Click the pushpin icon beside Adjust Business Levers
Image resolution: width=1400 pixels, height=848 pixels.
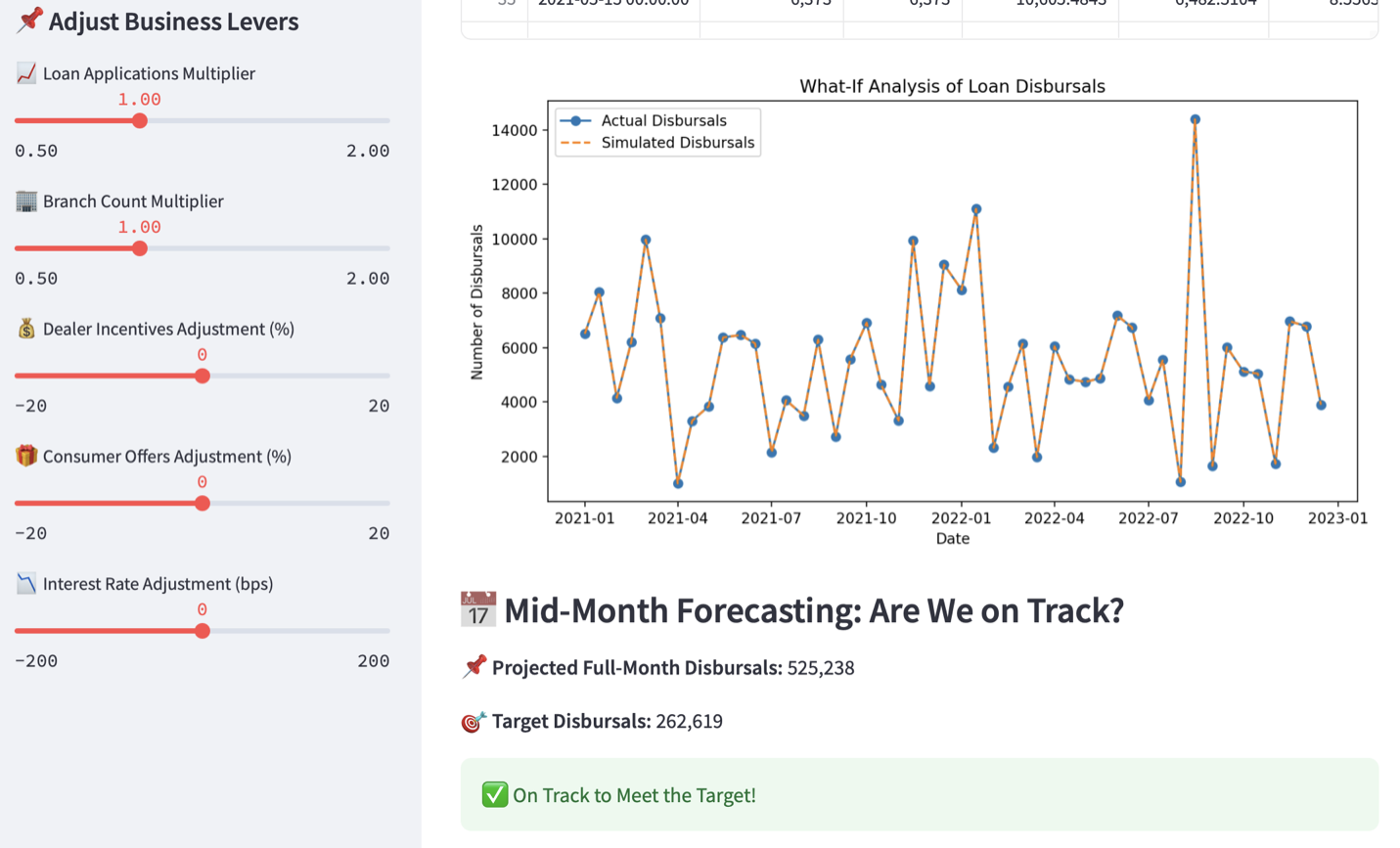point(29,20)
